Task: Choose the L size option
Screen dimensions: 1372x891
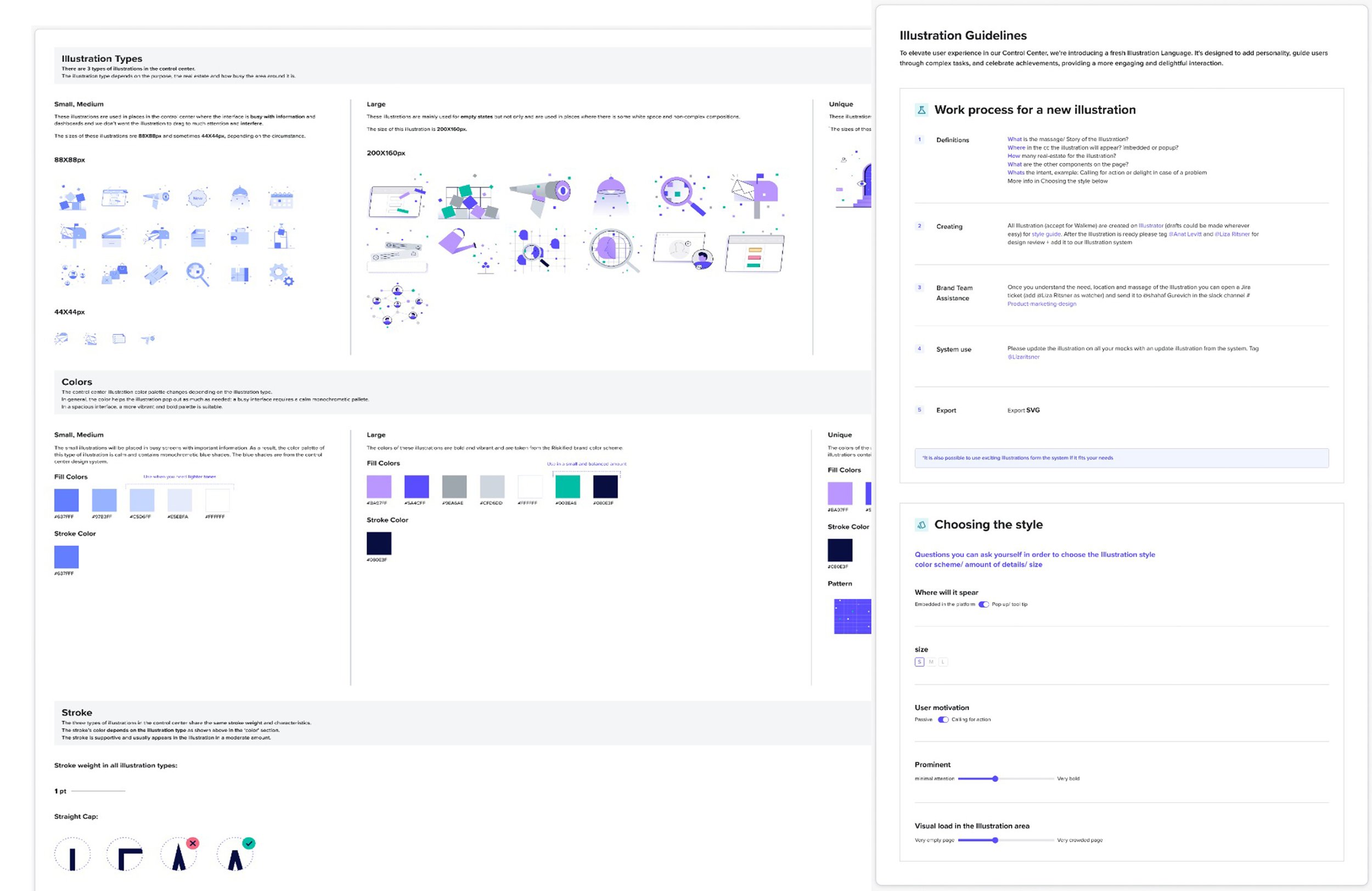Action: [x=943, y=662]
